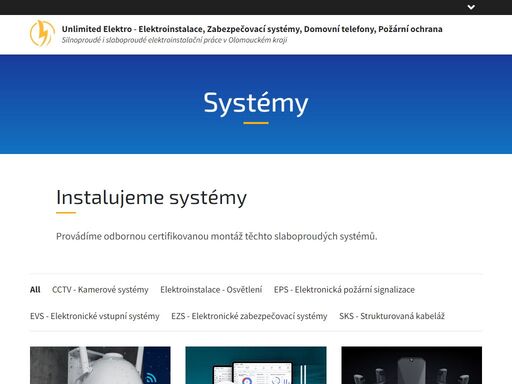Filter by EVS - Elektronické vstupní systémy
This screenshot has width=512, height=384.
coord(95,316)
